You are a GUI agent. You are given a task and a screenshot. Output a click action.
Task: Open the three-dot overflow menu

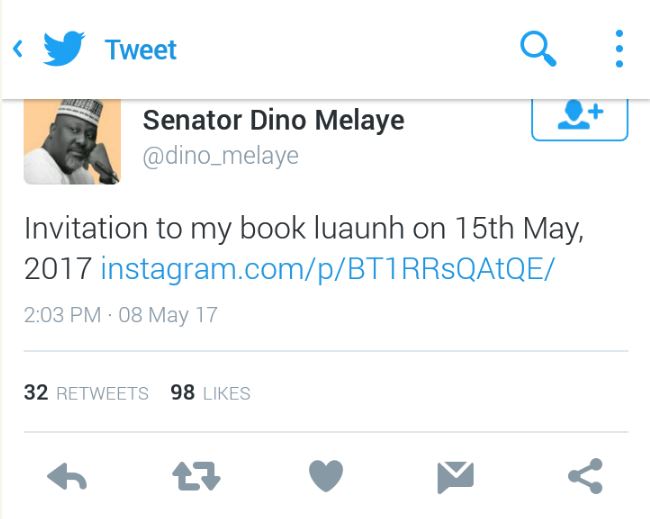pyautogui.click(x=619, y=48)
